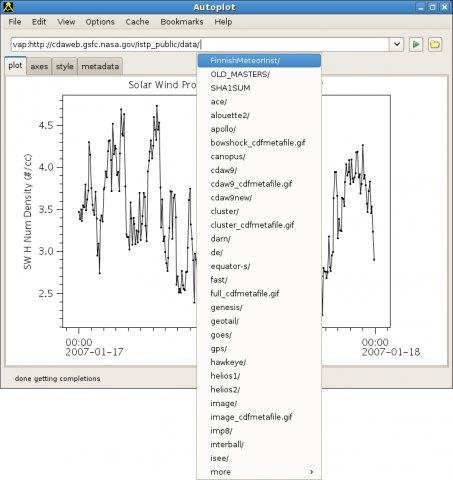Select cdaw9new/ directory completion

point(259,198)
